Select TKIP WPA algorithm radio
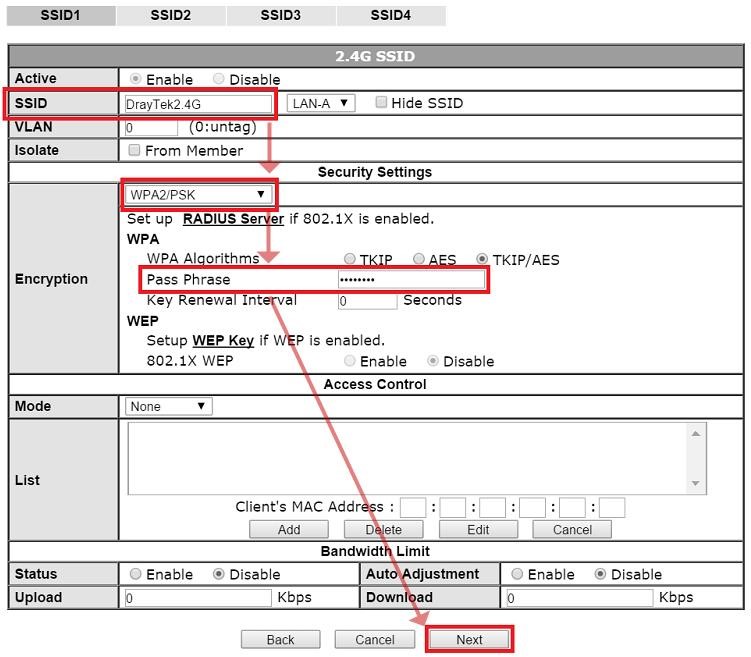This screenshot has height=657, width=751. 350,259
